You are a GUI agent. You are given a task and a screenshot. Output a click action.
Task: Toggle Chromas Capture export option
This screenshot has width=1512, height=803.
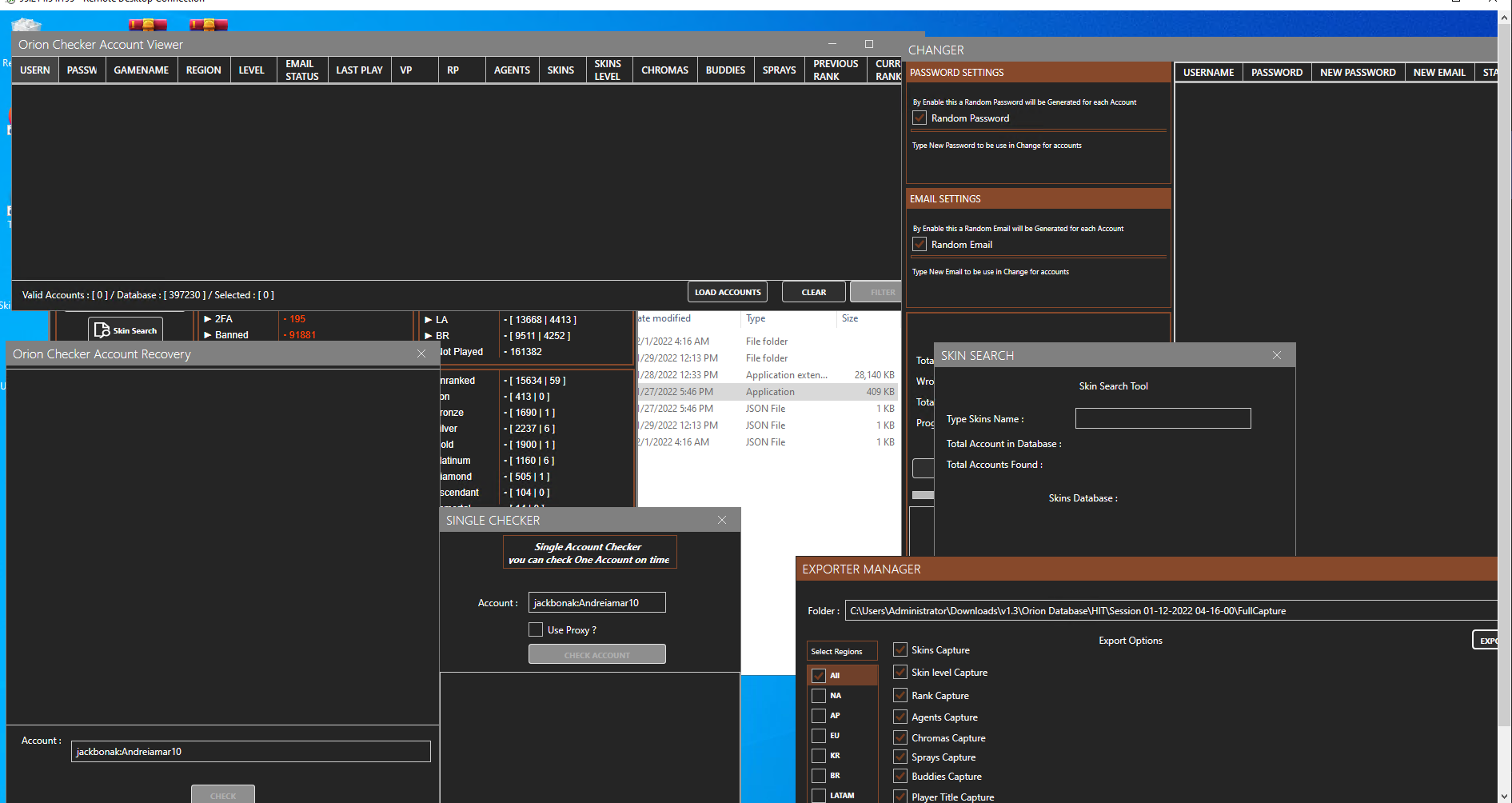[900, 737]
